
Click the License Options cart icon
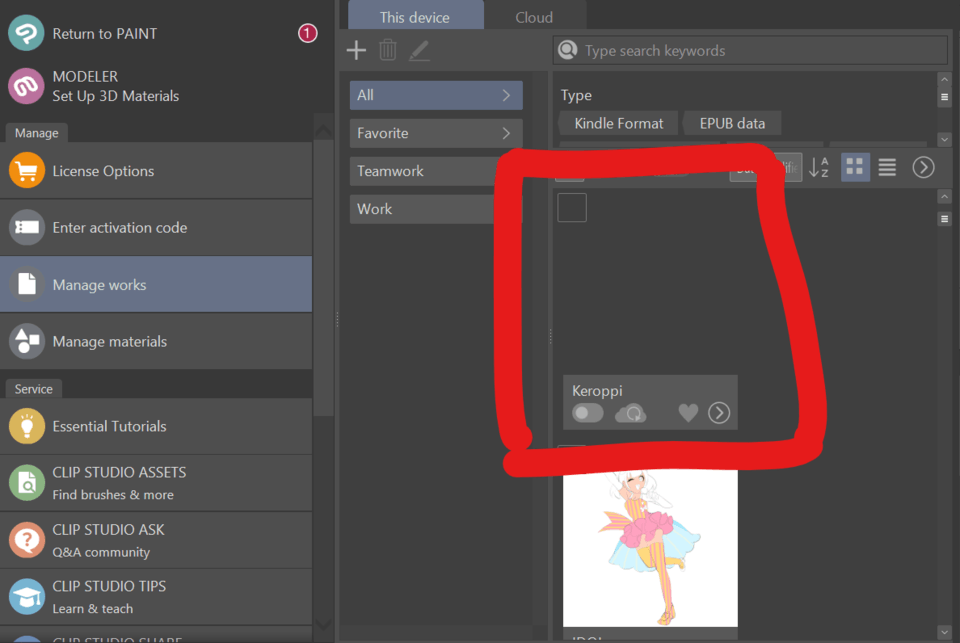pos(26,170)
